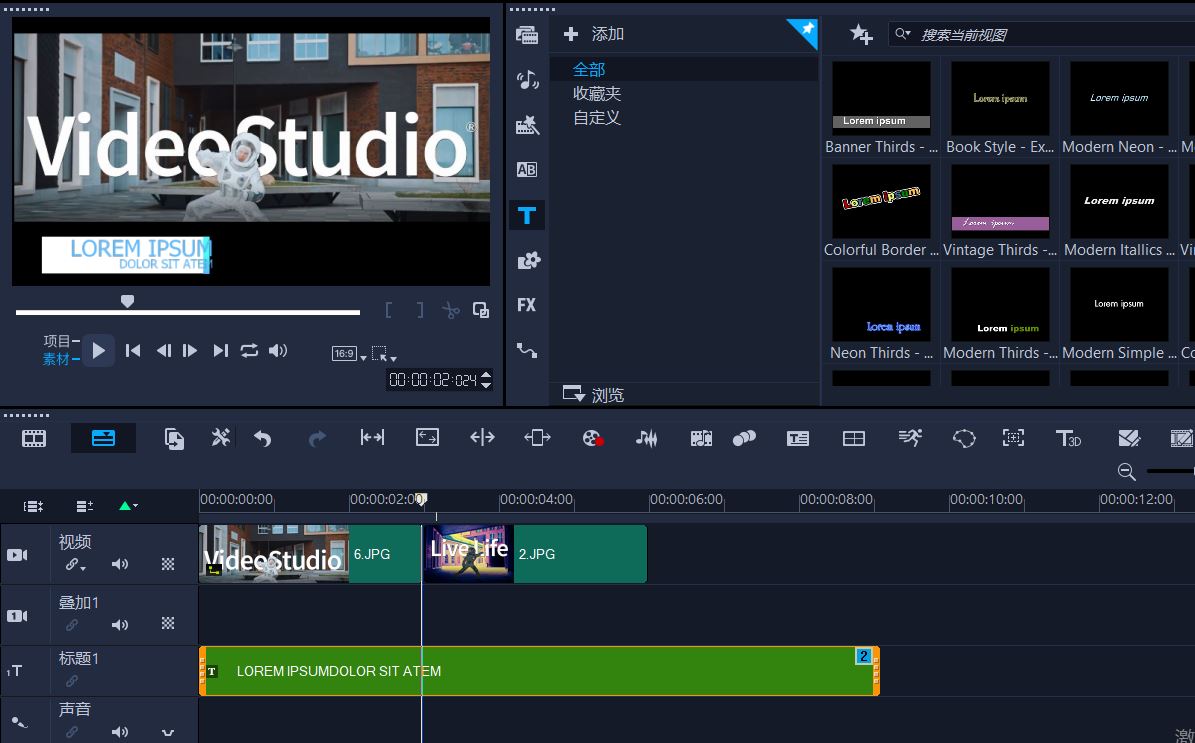Open the Overlay graphics library icon

528,261
